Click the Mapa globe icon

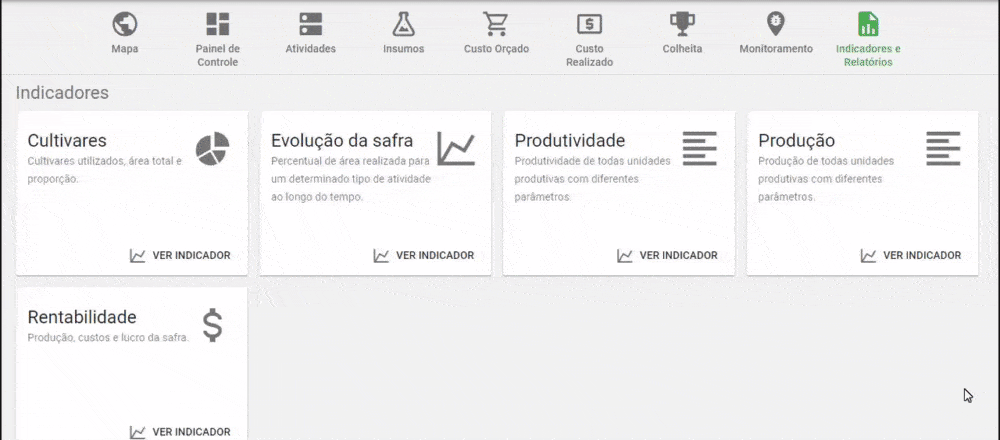pos(125,24)
